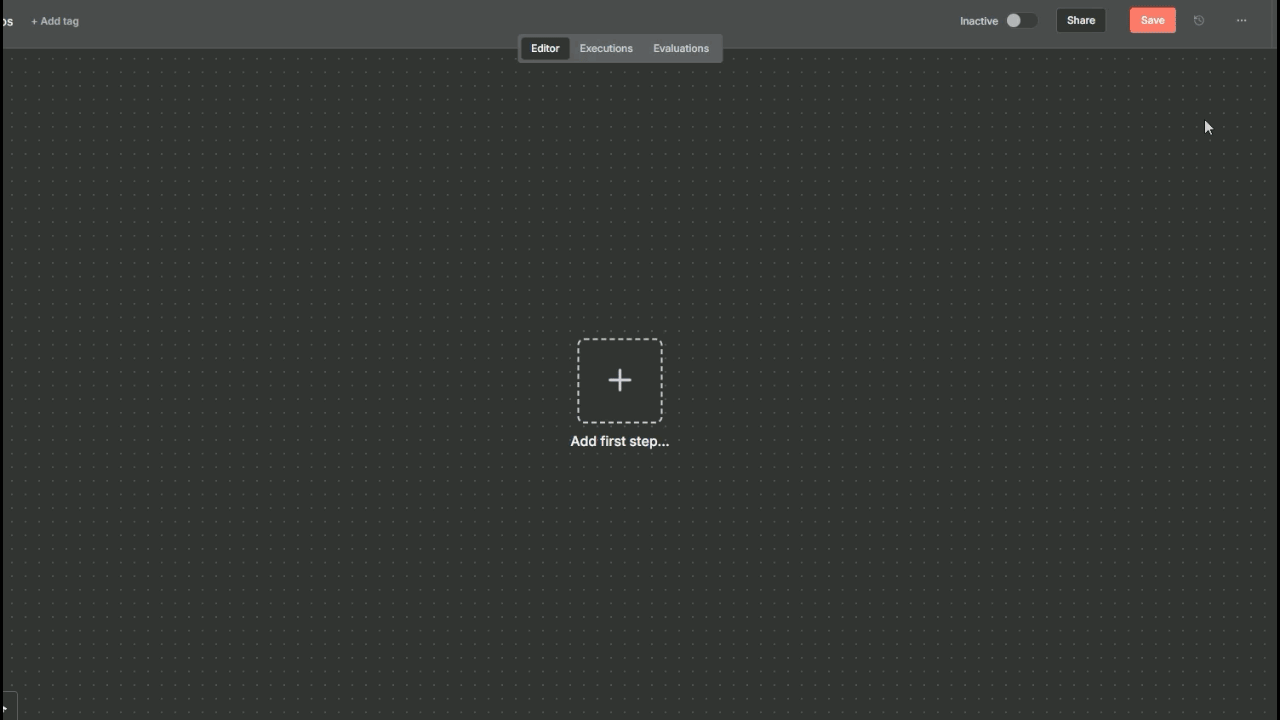
Task: Click the Inactive status label
Action: coord(978,21)
